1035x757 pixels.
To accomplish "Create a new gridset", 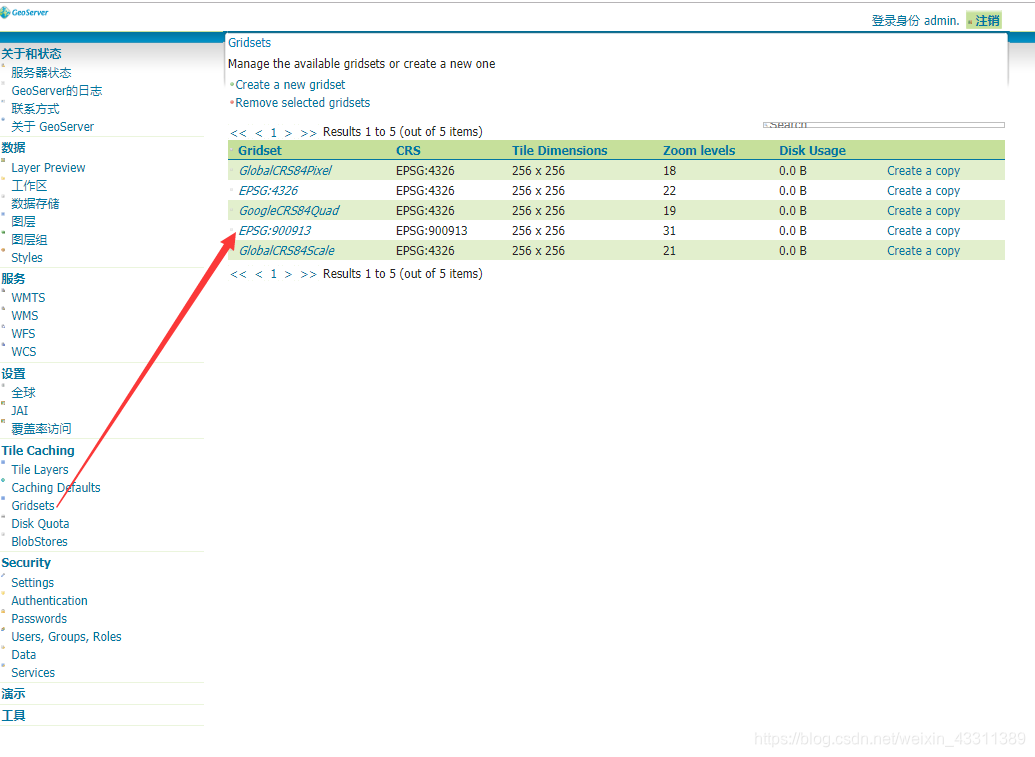I will click(290, 84).
